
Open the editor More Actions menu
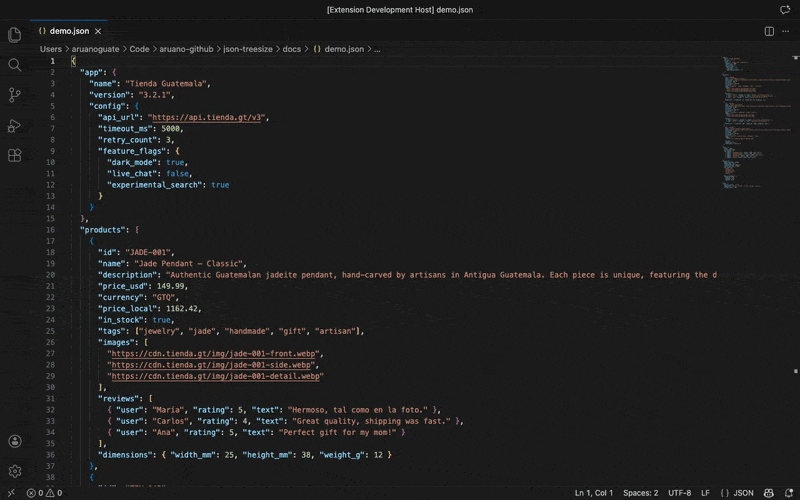tap(786, 31)
